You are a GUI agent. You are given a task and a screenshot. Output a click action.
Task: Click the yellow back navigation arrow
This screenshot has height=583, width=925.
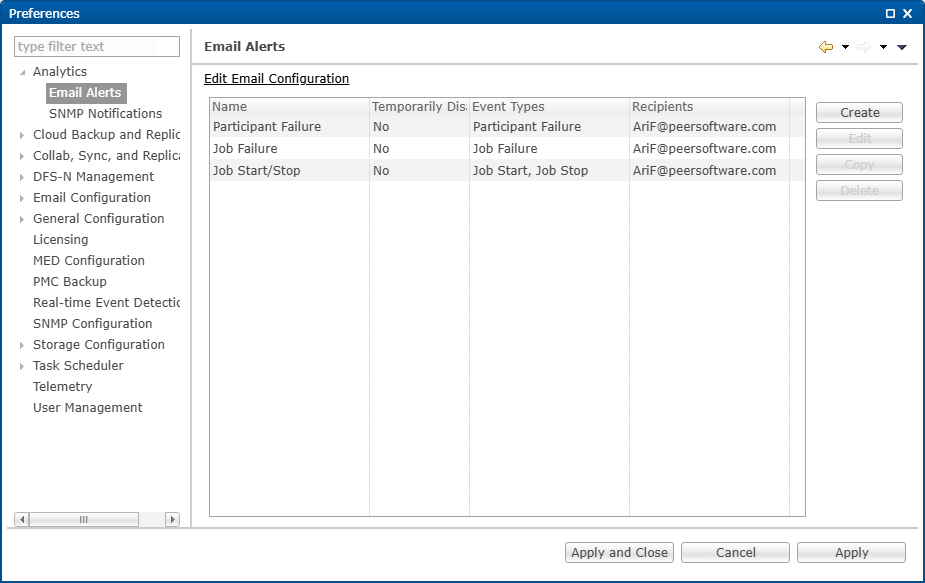pyautogui.click(x=826, y=47)
